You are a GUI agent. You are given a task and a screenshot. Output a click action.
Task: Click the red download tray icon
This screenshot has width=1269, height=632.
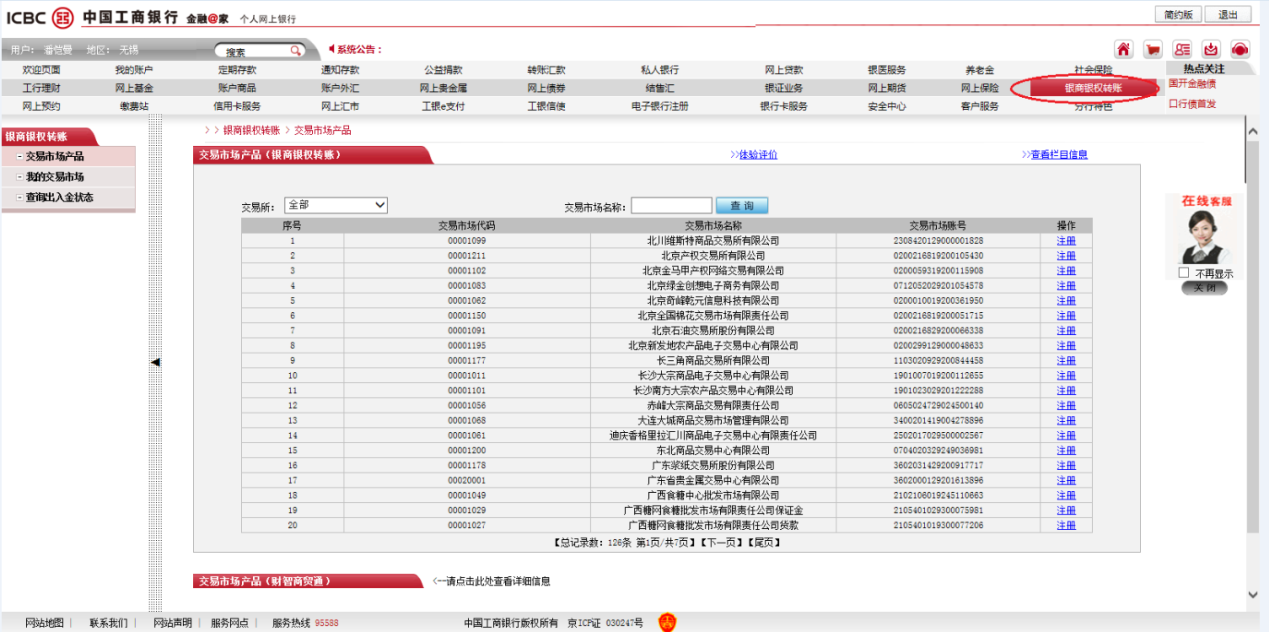(x=1211, y=49)
